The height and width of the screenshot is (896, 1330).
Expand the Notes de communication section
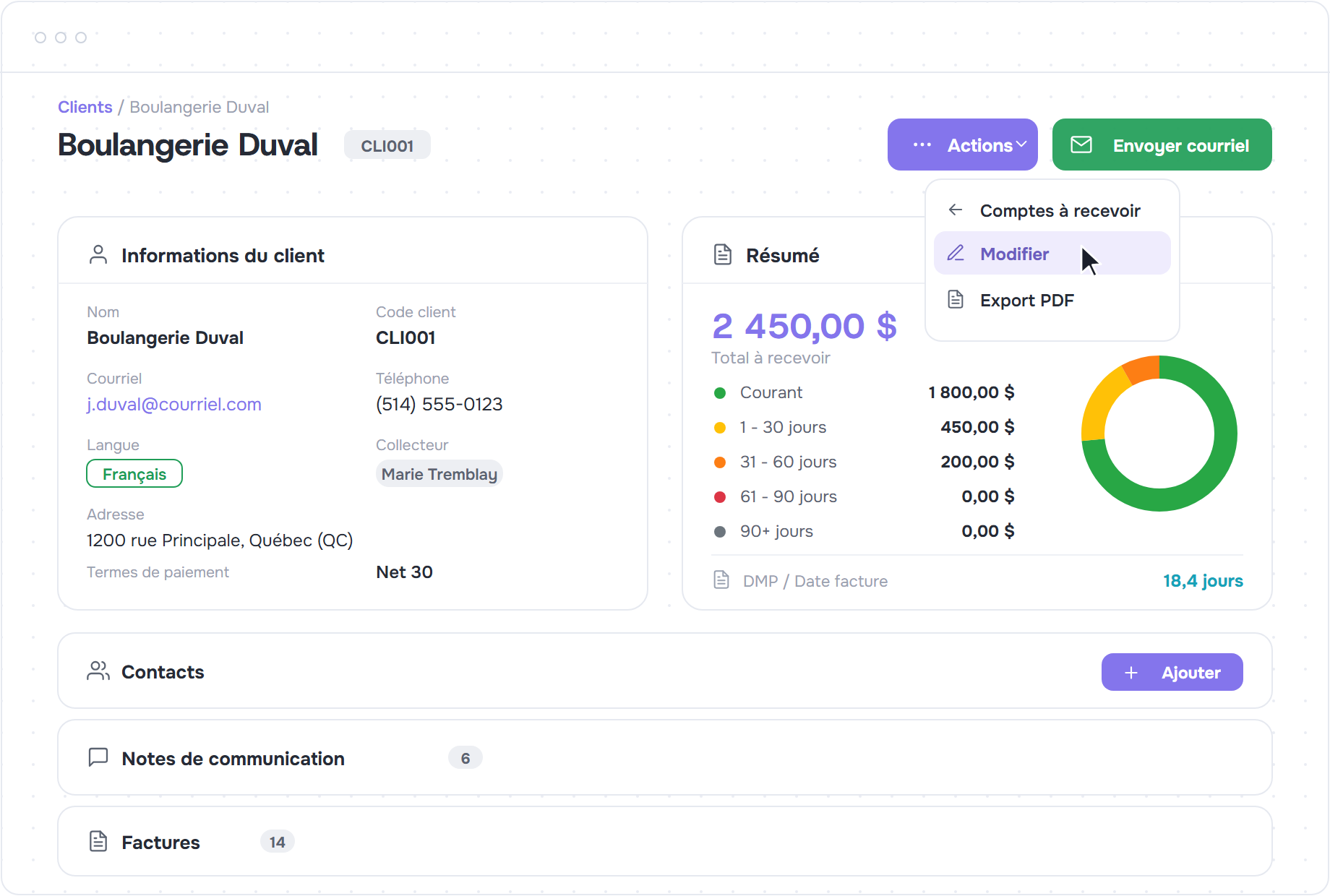click(665, 757)
